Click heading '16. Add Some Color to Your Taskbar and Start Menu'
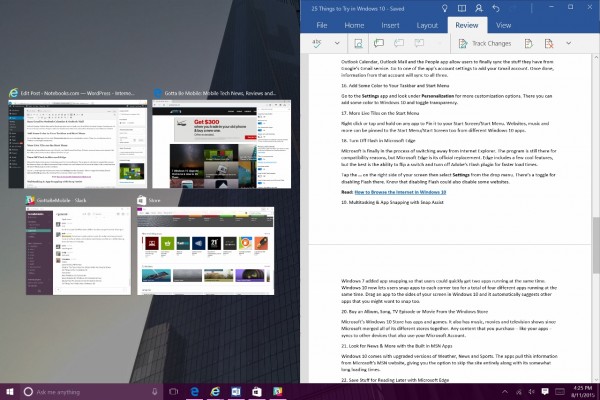The width and height of the screenshot is (600, 400). pyautogui.click(x=395, y=86)
